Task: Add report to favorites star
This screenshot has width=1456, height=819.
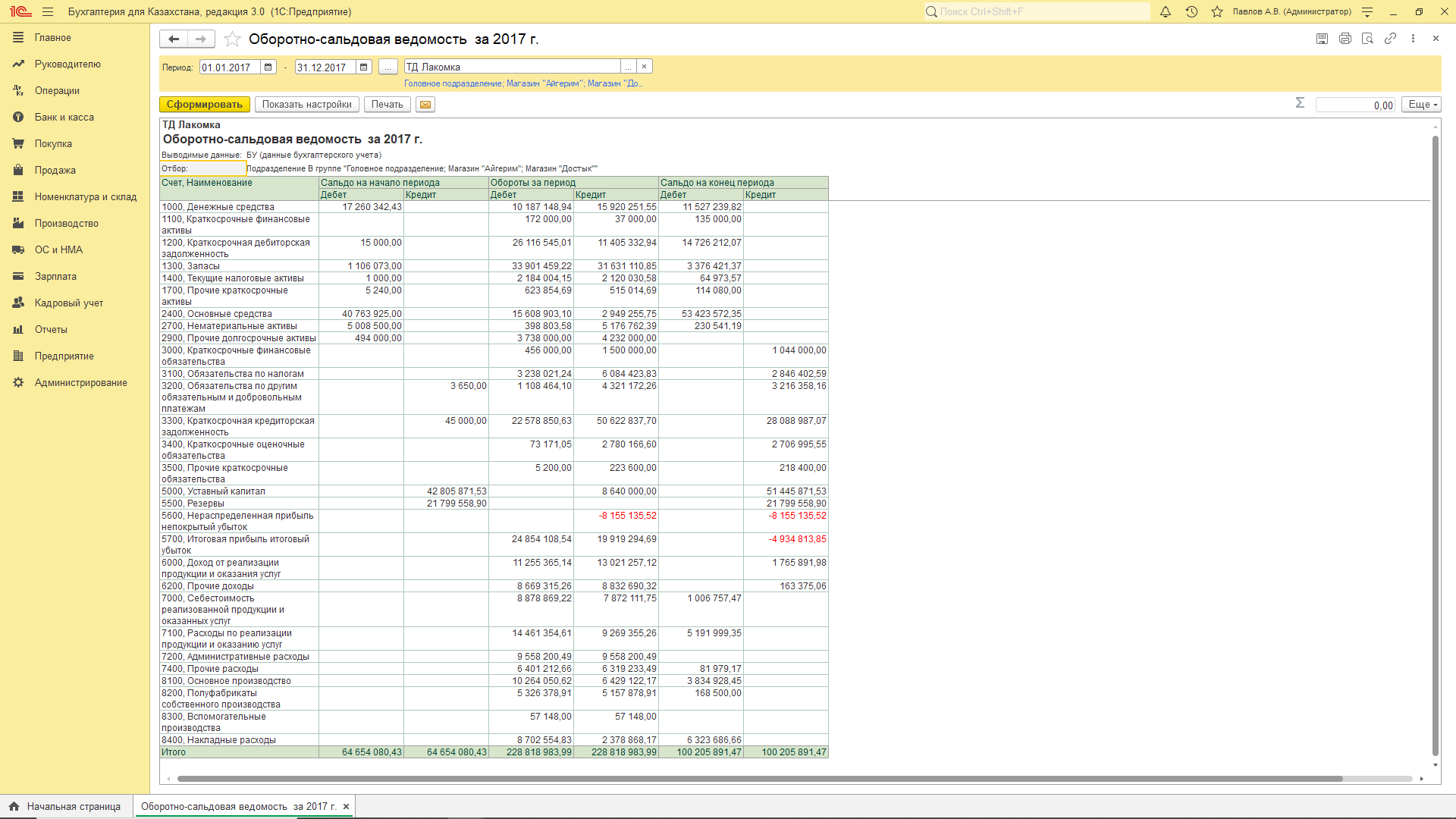Action: (232, 39)
